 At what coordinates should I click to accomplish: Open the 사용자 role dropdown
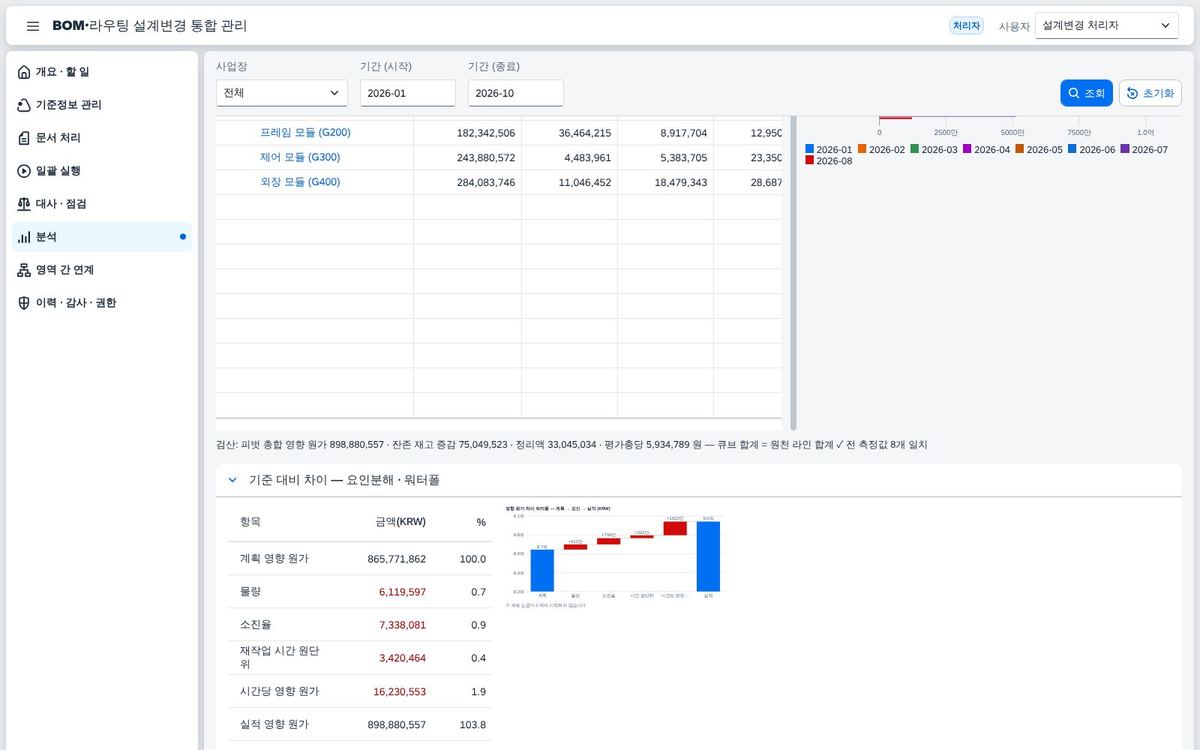[1107, 25]
